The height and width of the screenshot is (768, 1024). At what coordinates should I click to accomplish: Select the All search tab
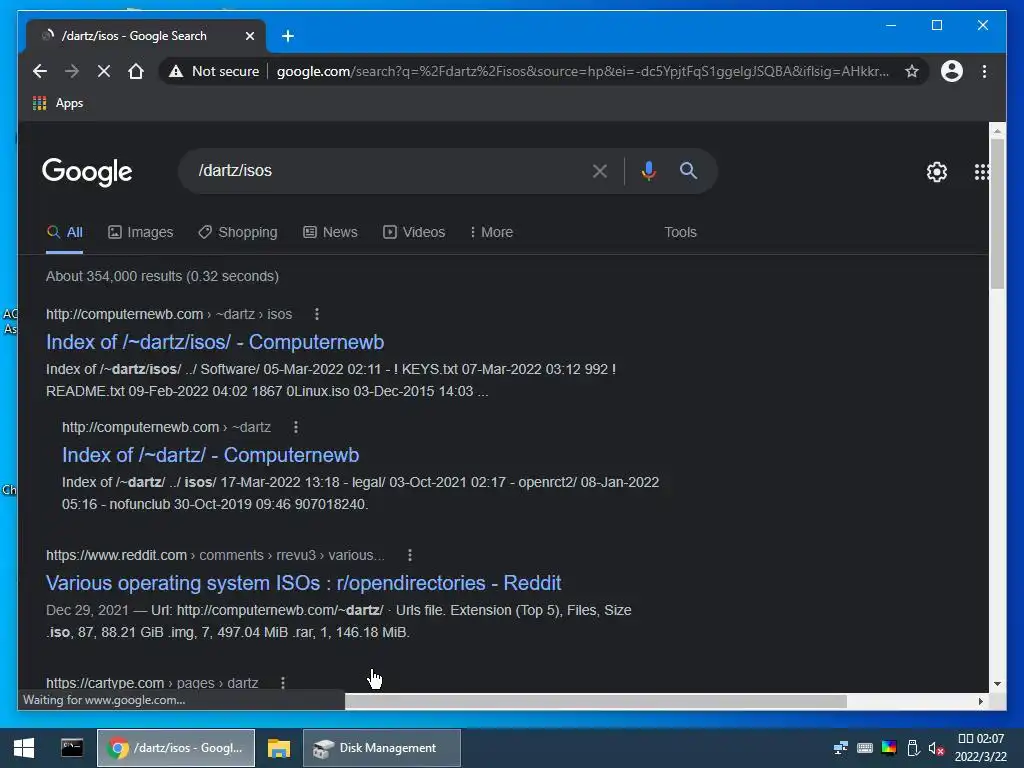65,232
